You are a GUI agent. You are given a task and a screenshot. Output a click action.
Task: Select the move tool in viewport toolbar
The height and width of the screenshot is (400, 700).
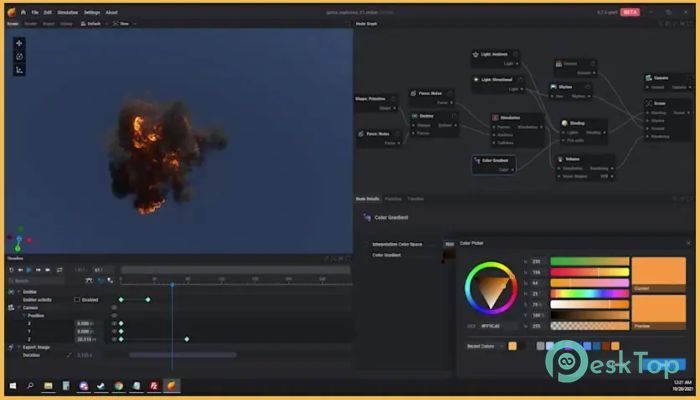[19, 43]
